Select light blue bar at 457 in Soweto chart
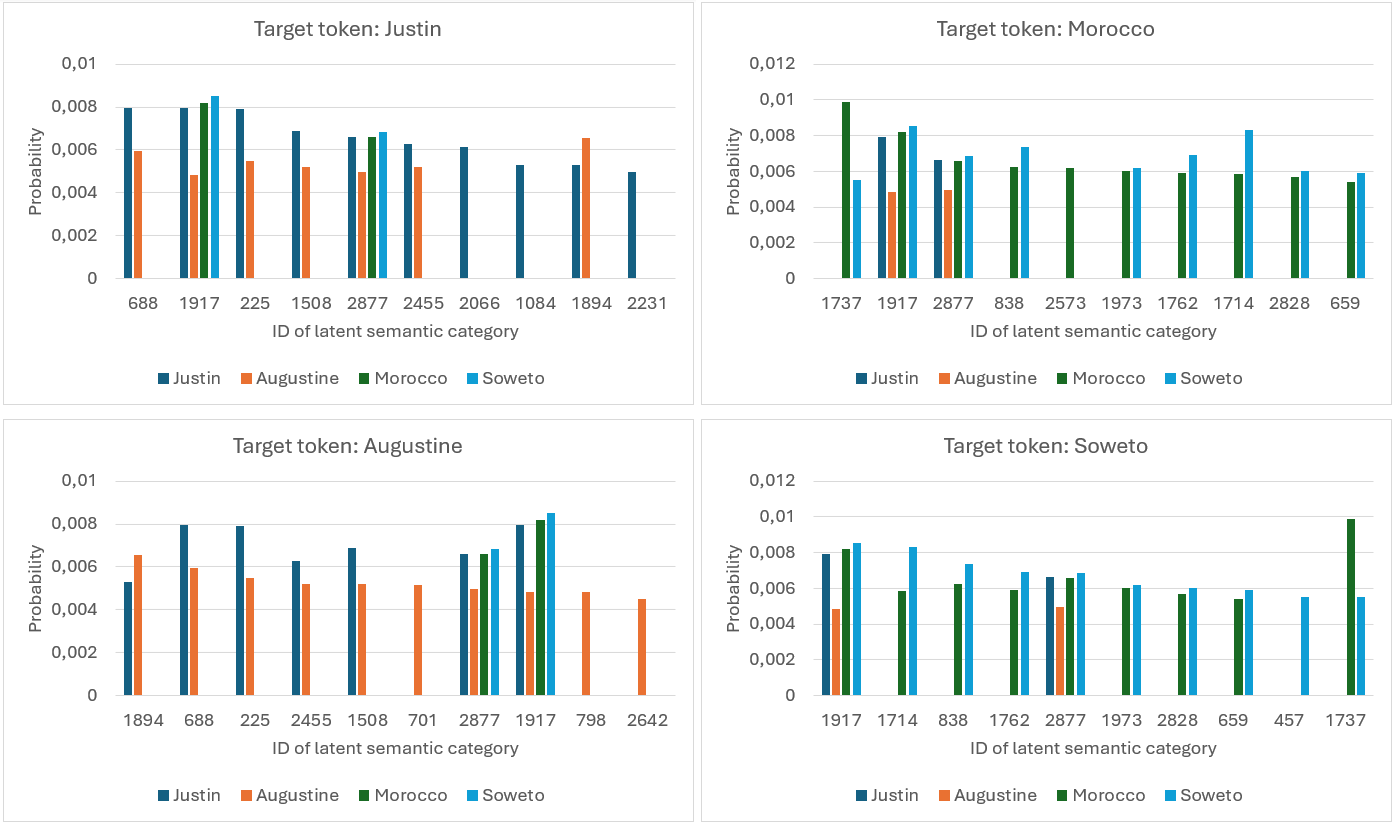The width and height of the screenshot is (1398, 828). pos(1305,646)
